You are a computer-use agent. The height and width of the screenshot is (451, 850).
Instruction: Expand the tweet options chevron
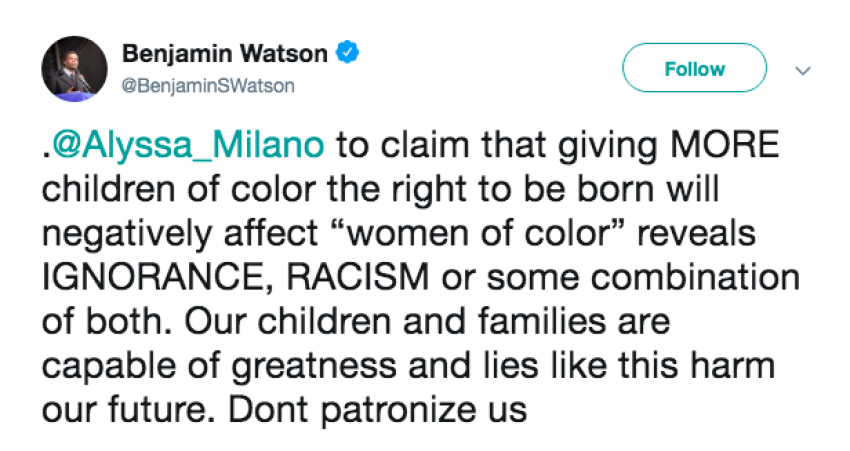801,71
